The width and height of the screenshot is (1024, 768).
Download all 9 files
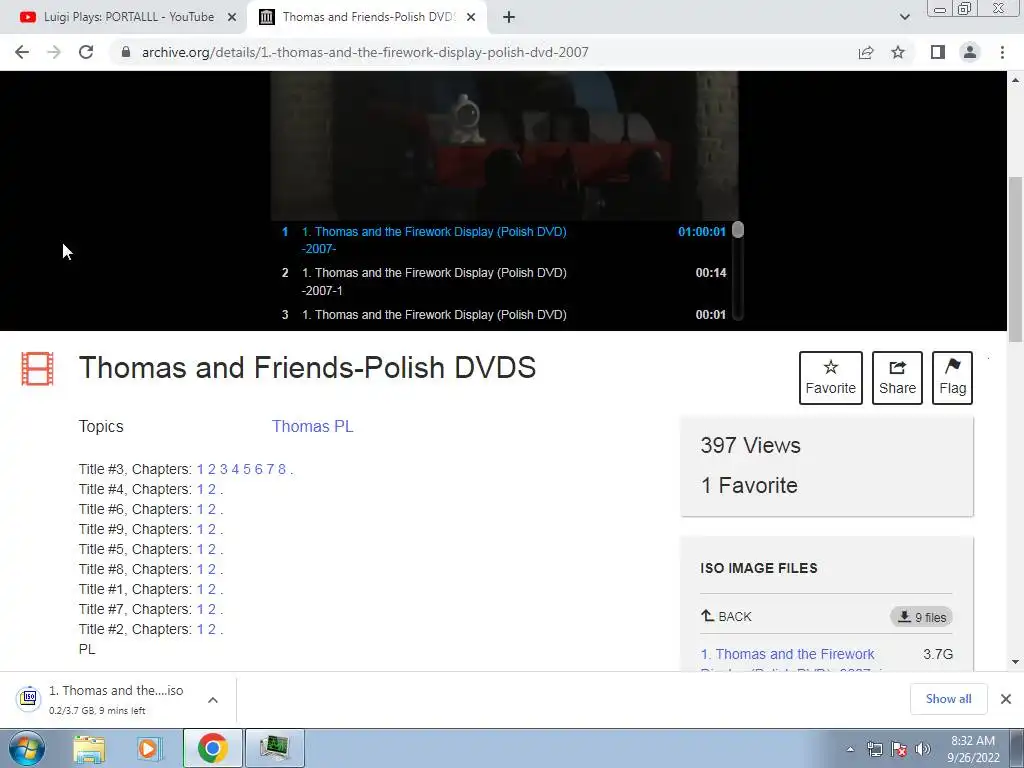[x=921, y=617]
